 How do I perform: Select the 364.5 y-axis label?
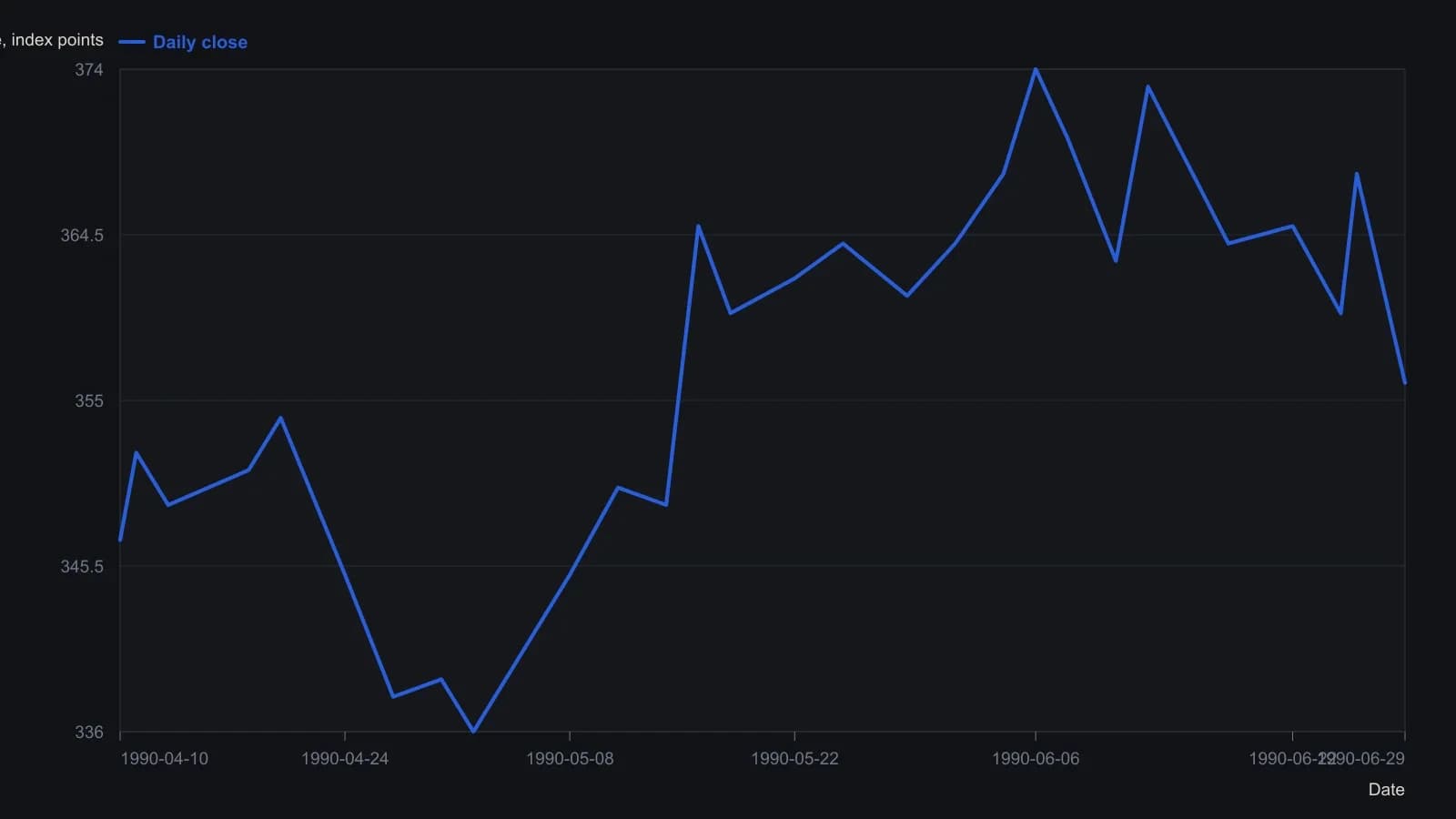[x=82, y=236]
